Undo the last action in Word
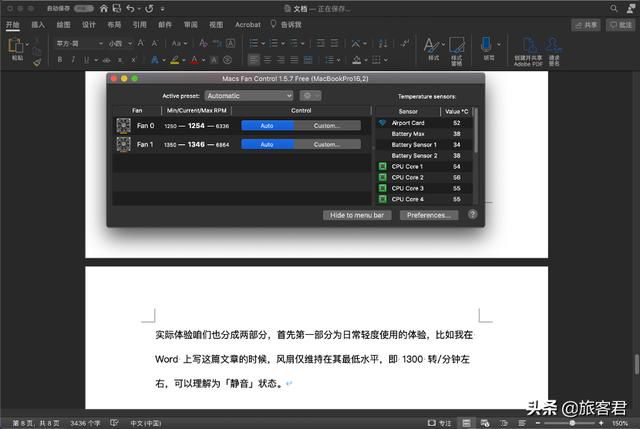 [130, 8]
